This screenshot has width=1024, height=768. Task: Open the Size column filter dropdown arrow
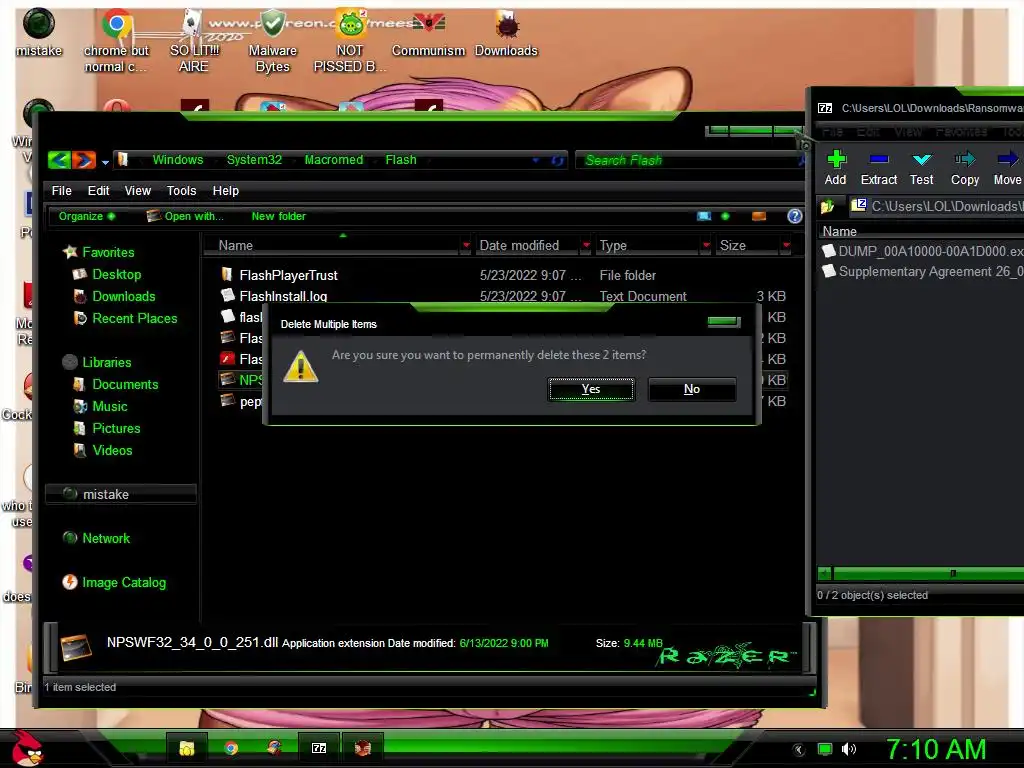(x=786, y=246)
